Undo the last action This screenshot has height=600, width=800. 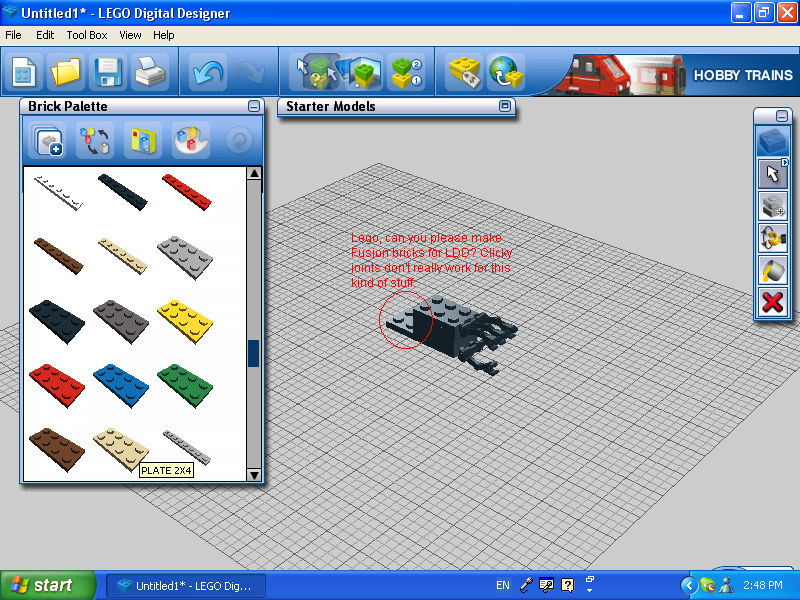click(208, 72)
